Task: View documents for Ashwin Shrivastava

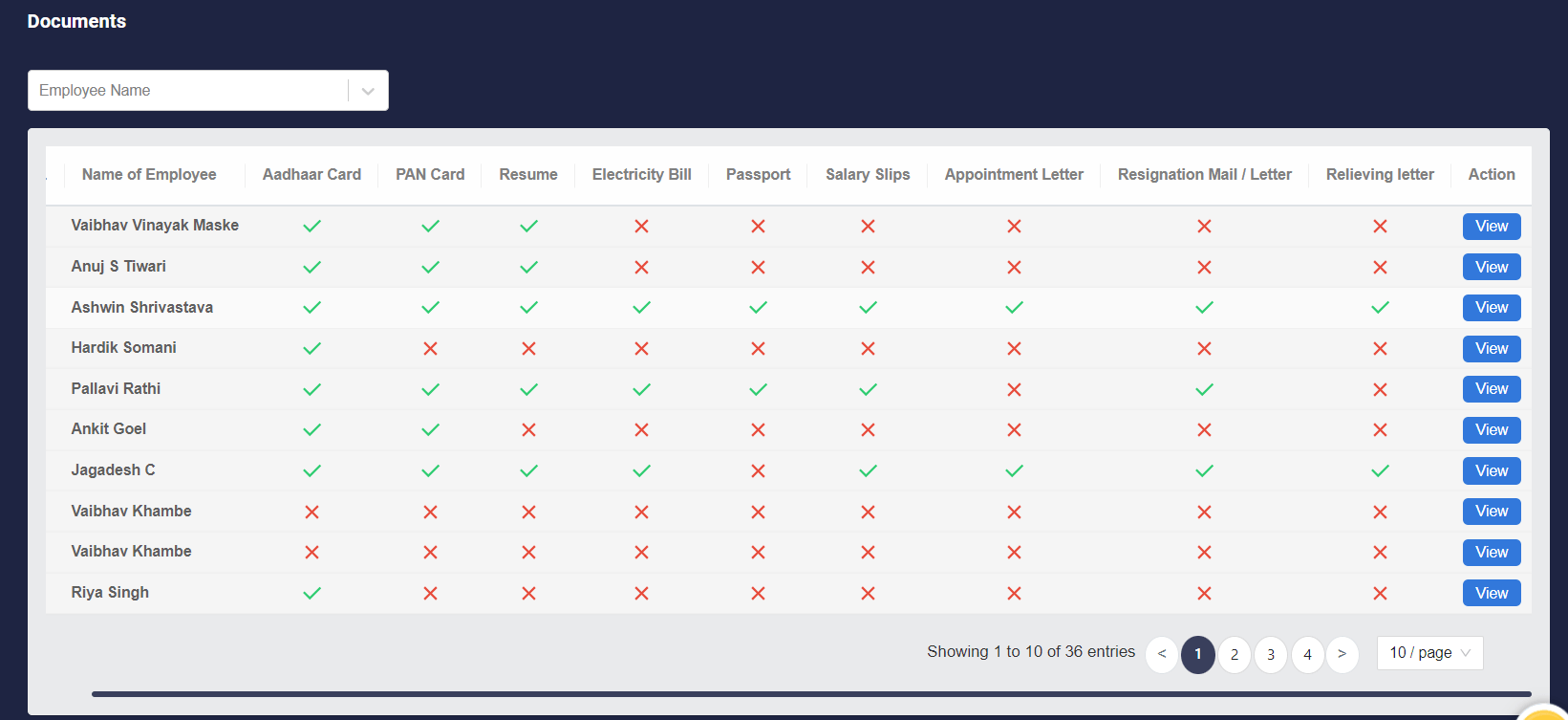Action: pyautogui.click(x=1491, y=308)
